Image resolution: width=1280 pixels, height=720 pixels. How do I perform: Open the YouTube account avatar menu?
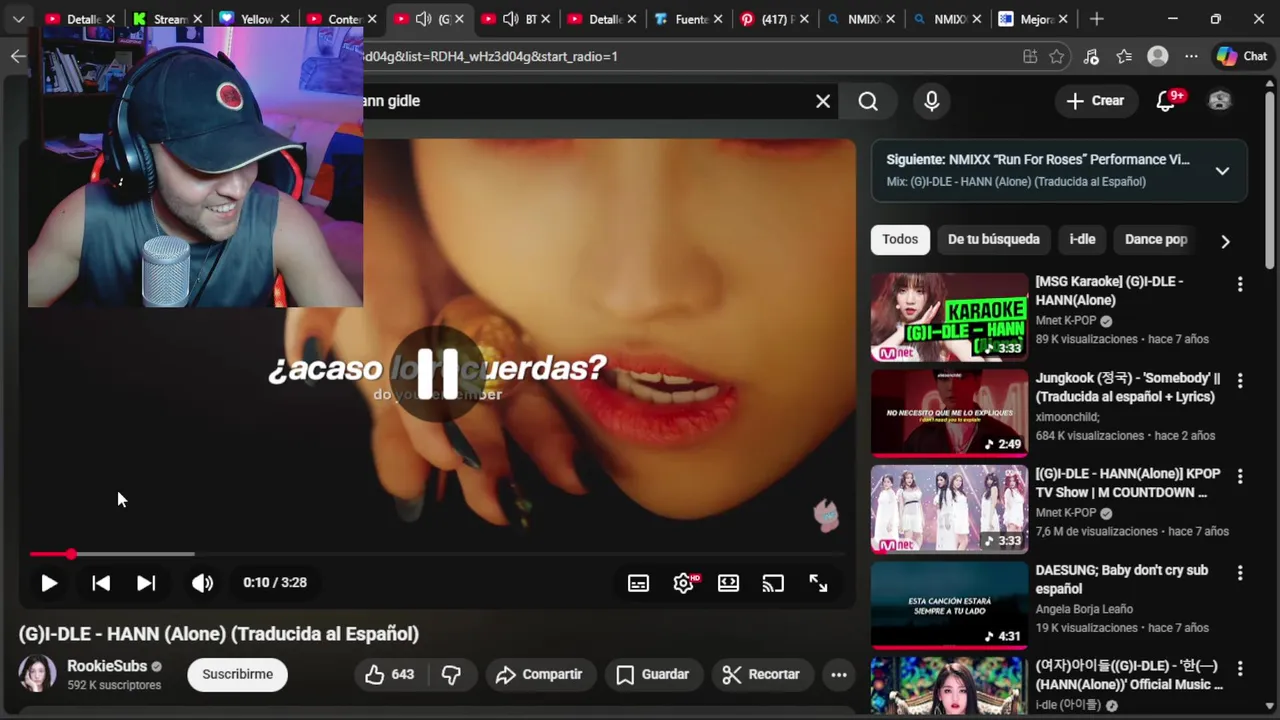(x=1219, y=101)
